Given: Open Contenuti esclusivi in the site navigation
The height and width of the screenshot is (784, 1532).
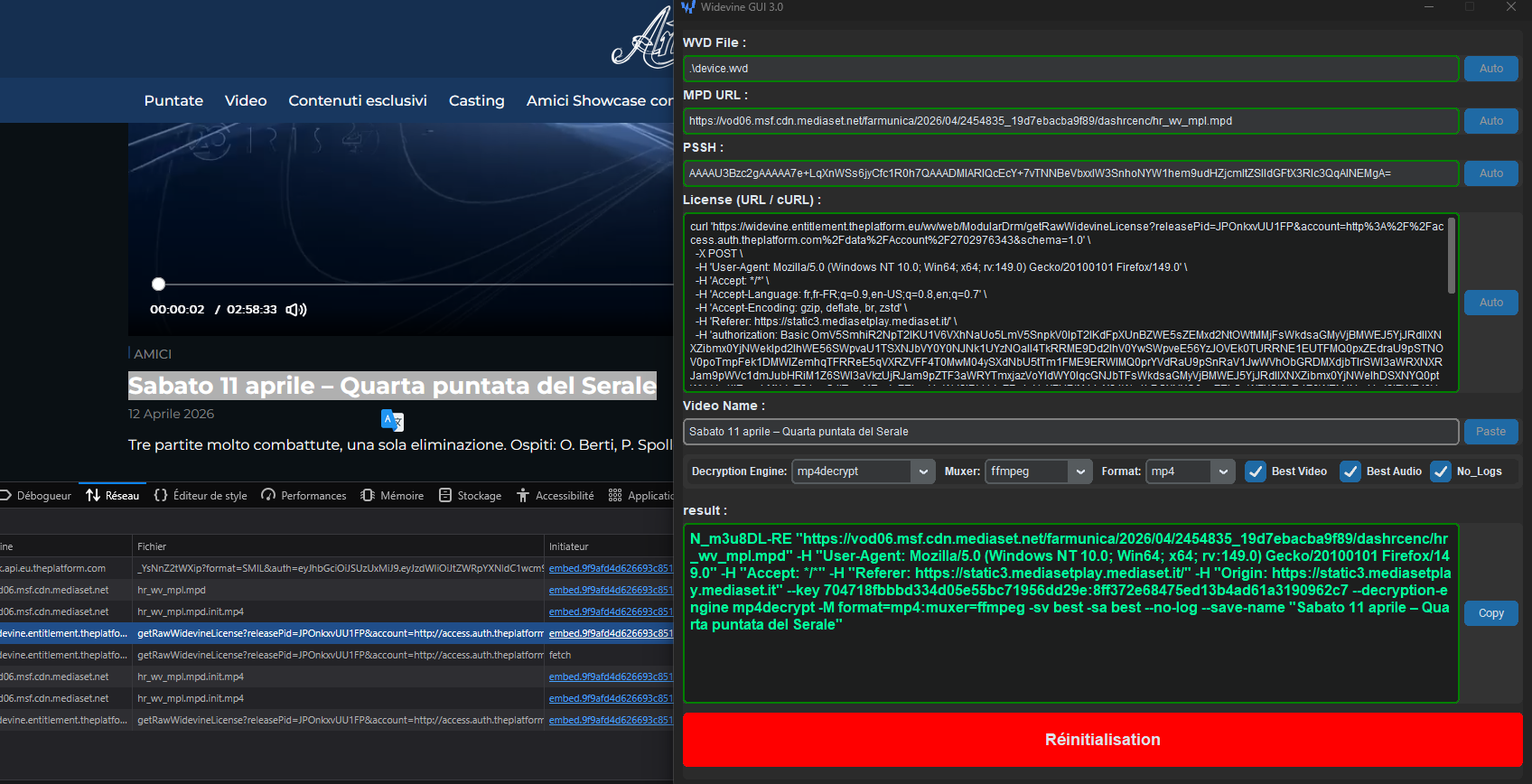Looking at the screenshot, I should (x=358, y=101).
